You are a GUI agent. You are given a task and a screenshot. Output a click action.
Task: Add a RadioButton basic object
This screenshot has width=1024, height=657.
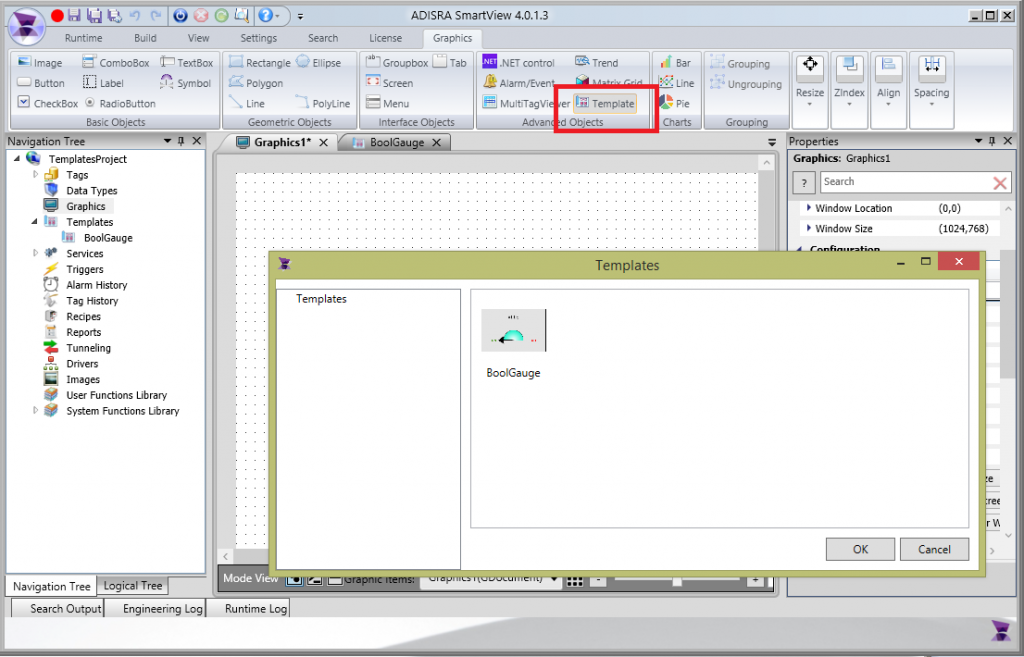pos(120,103)
